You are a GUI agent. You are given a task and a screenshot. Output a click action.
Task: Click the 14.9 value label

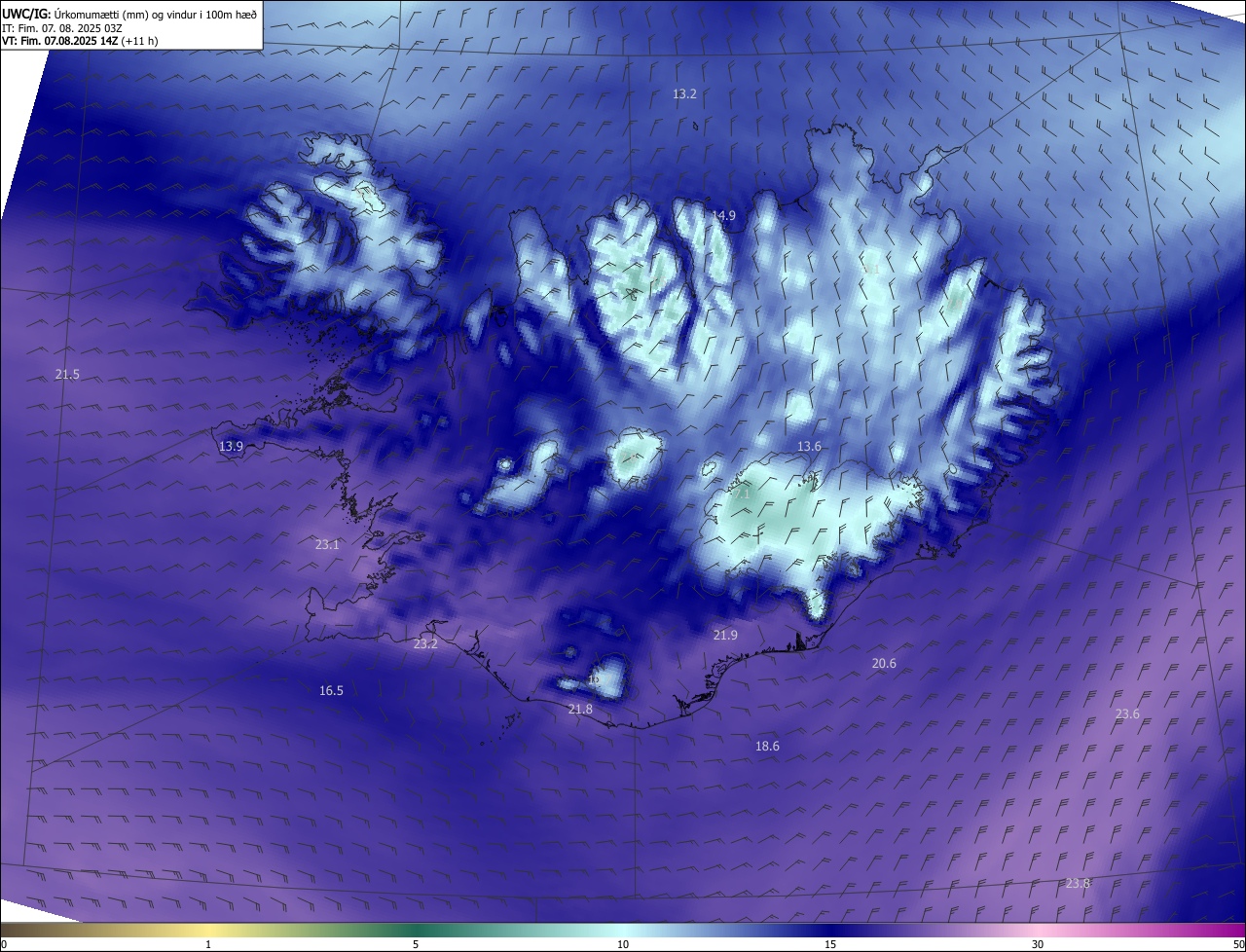pyautogui.click(x=723, y=216)
